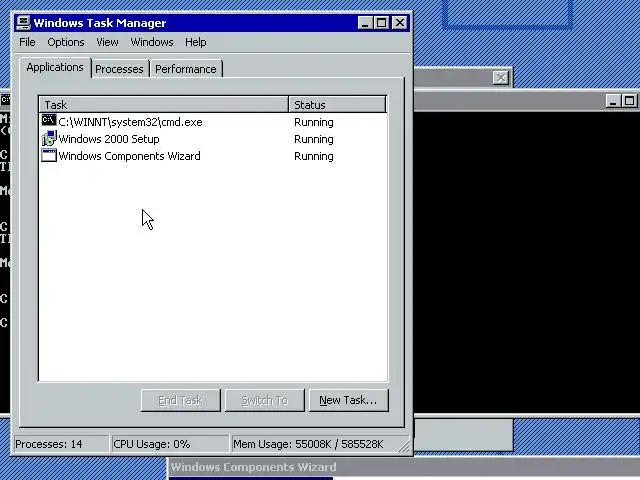Select the Windows 2000 Setup task name
This screenshot has height=480, width=640.
point(109,139)
